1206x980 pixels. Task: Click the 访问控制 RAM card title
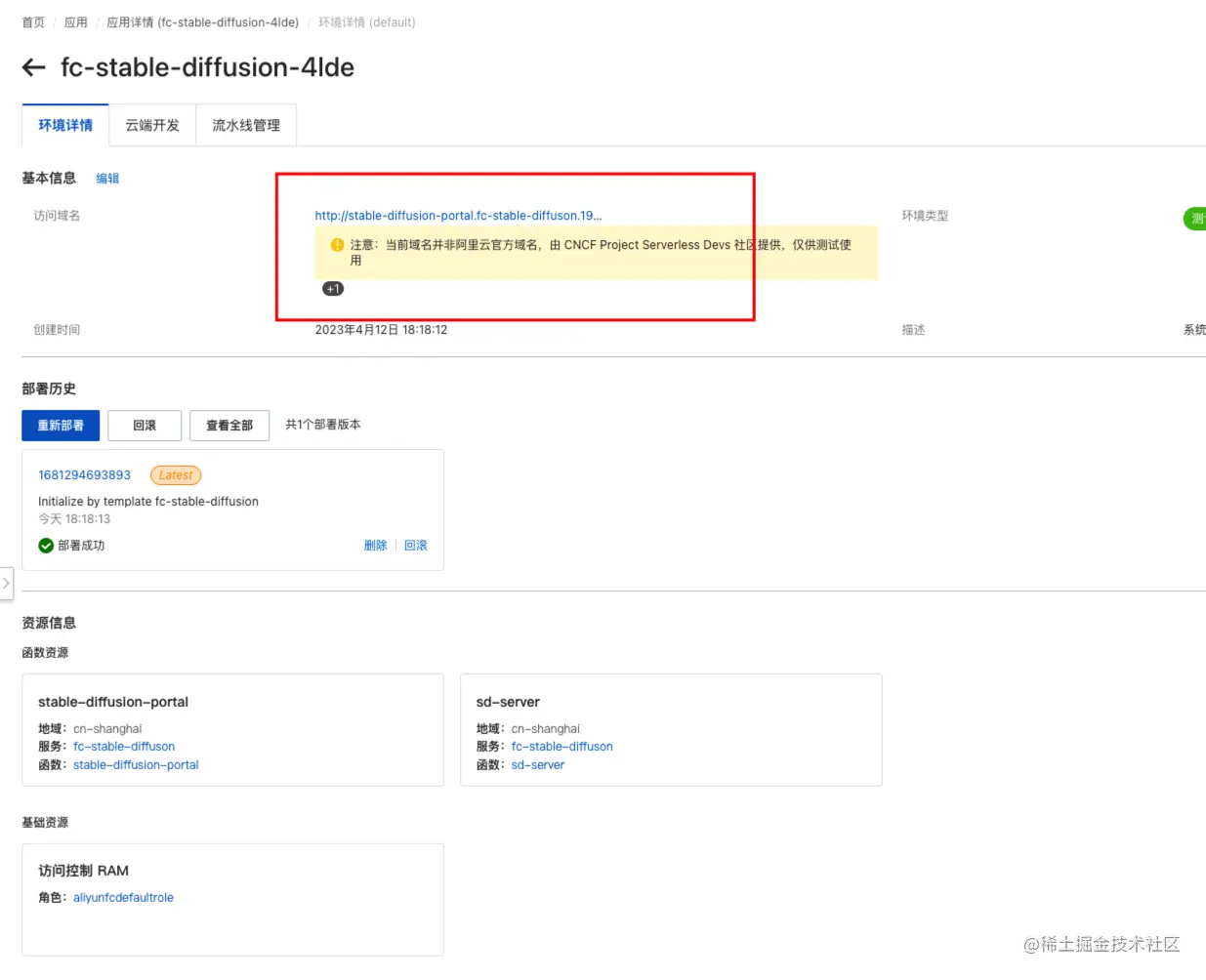click(x=84, y=871)
